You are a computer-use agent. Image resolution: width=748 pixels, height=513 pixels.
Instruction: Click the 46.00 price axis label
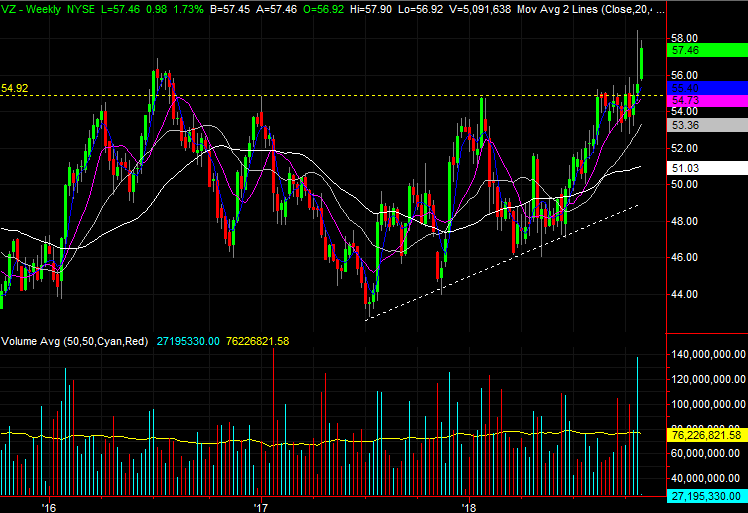coord(684,257)
